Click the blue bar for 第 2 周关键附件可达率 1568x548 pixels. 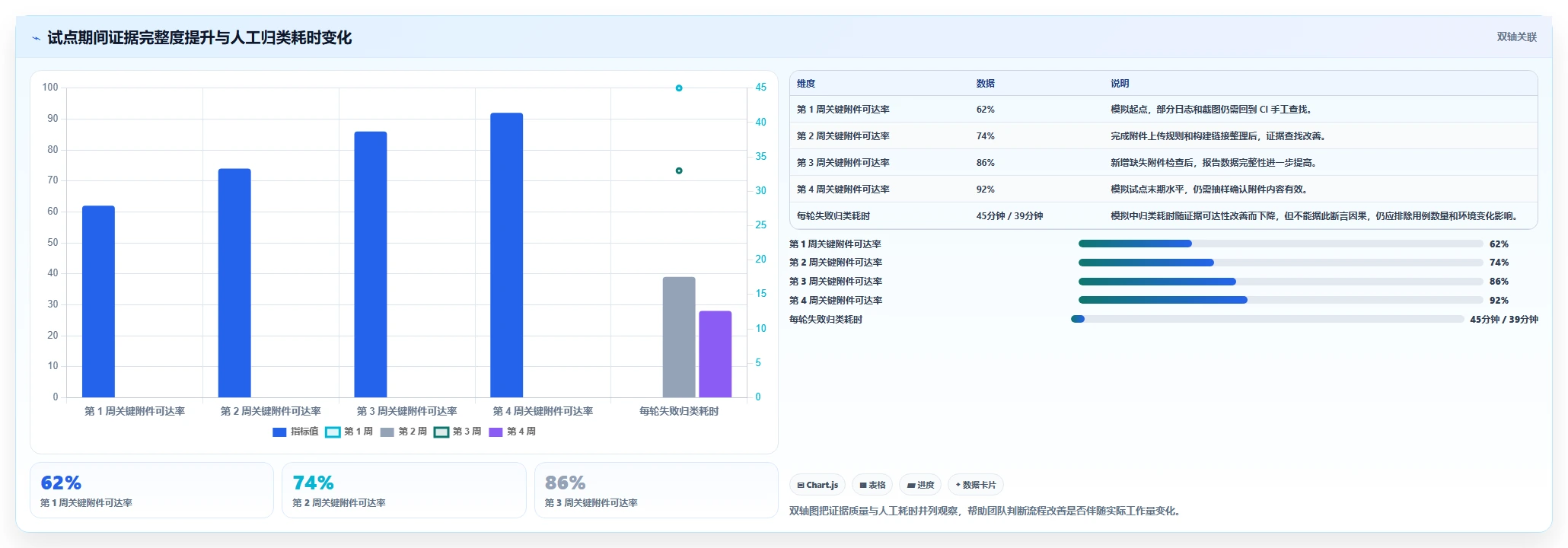point(234,283)
